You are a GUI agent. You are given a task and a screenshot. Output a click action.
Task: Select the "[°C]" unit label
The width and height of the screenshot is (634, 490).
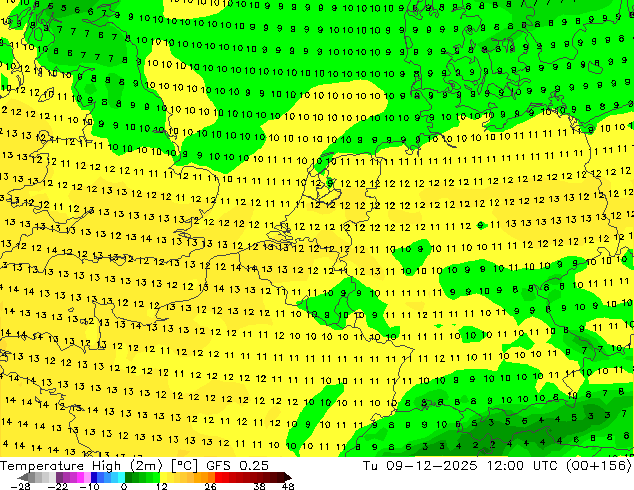coord(184,466)
